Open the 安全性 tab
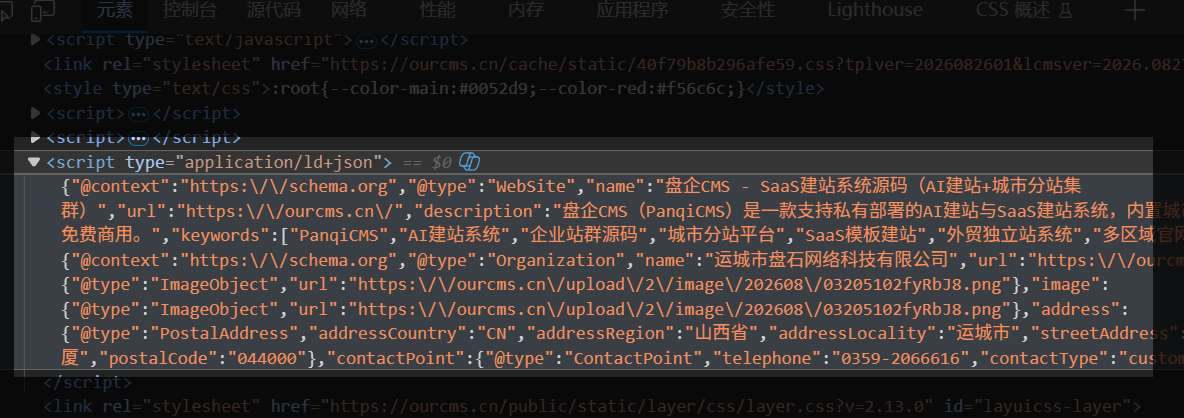Screen dimensions: 1184x418 (x=748, y=10)
